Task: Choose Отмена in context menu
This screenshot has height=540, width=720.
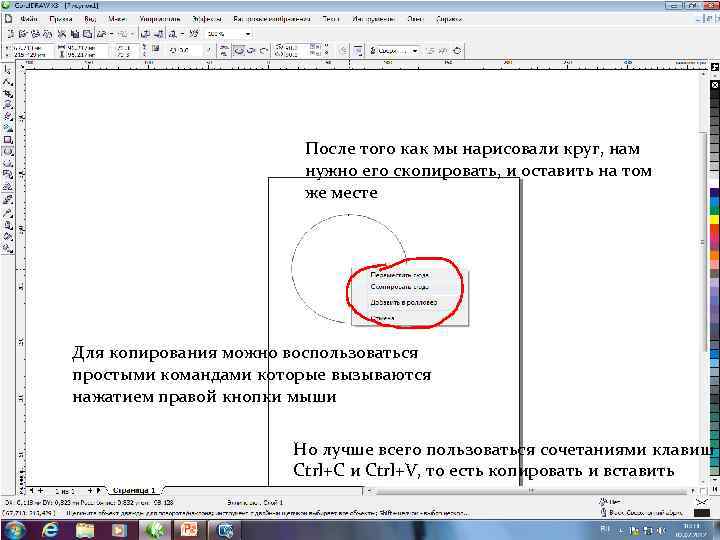Action: tap(382, 318)
